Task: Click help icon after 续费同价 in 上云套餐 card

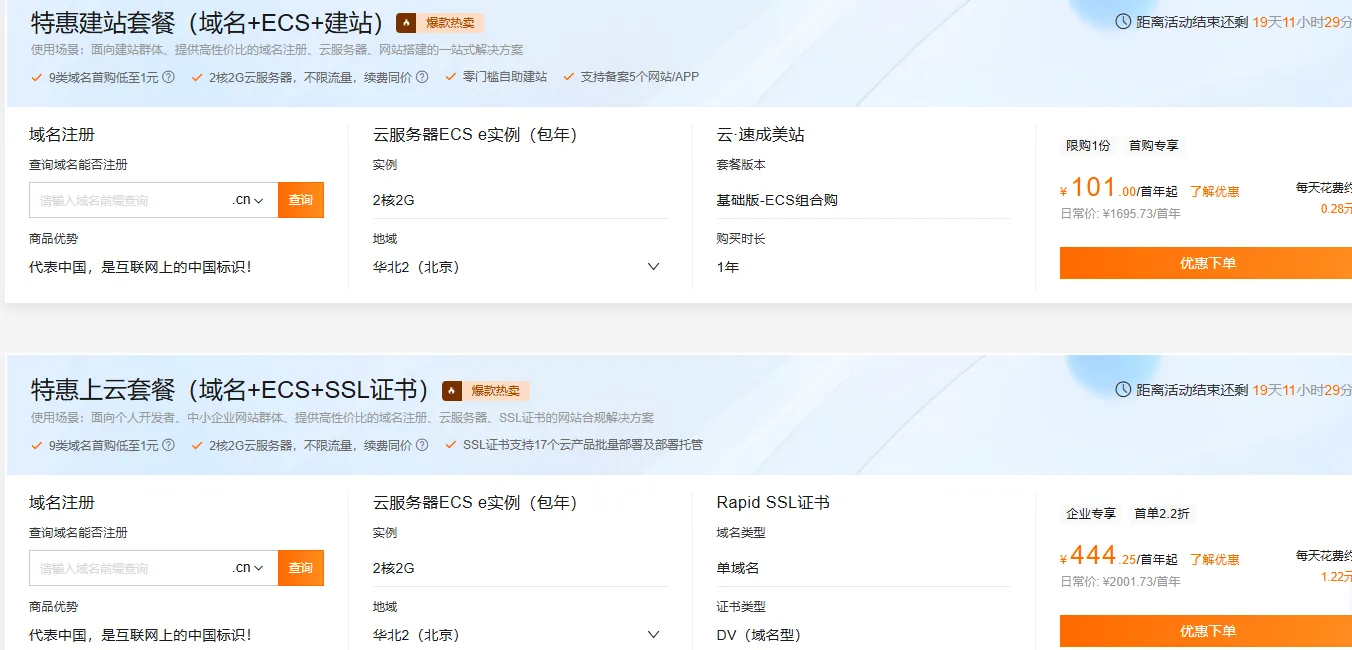Action: pos(422,444)
